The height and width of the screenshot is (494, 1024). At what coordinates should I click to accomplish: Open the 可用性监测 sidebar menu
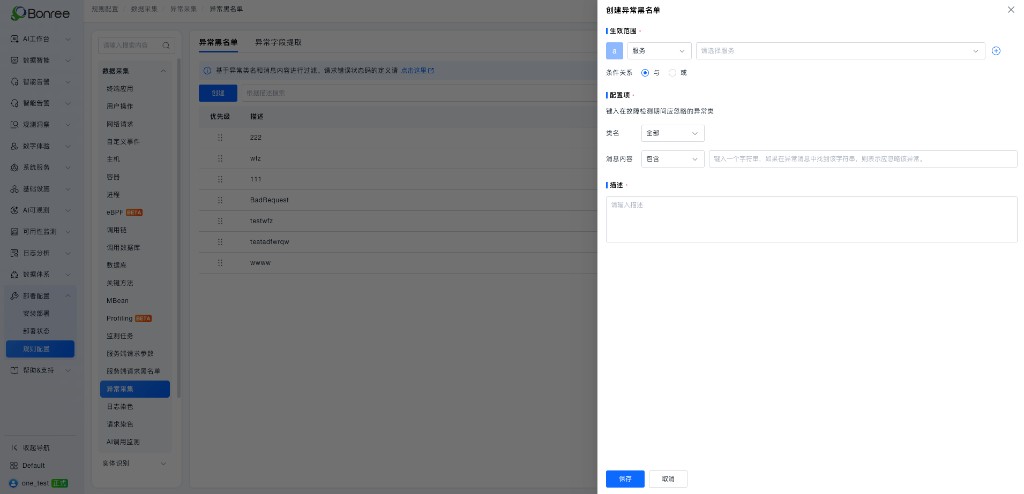pyautogui.click(x=40, y=231)
